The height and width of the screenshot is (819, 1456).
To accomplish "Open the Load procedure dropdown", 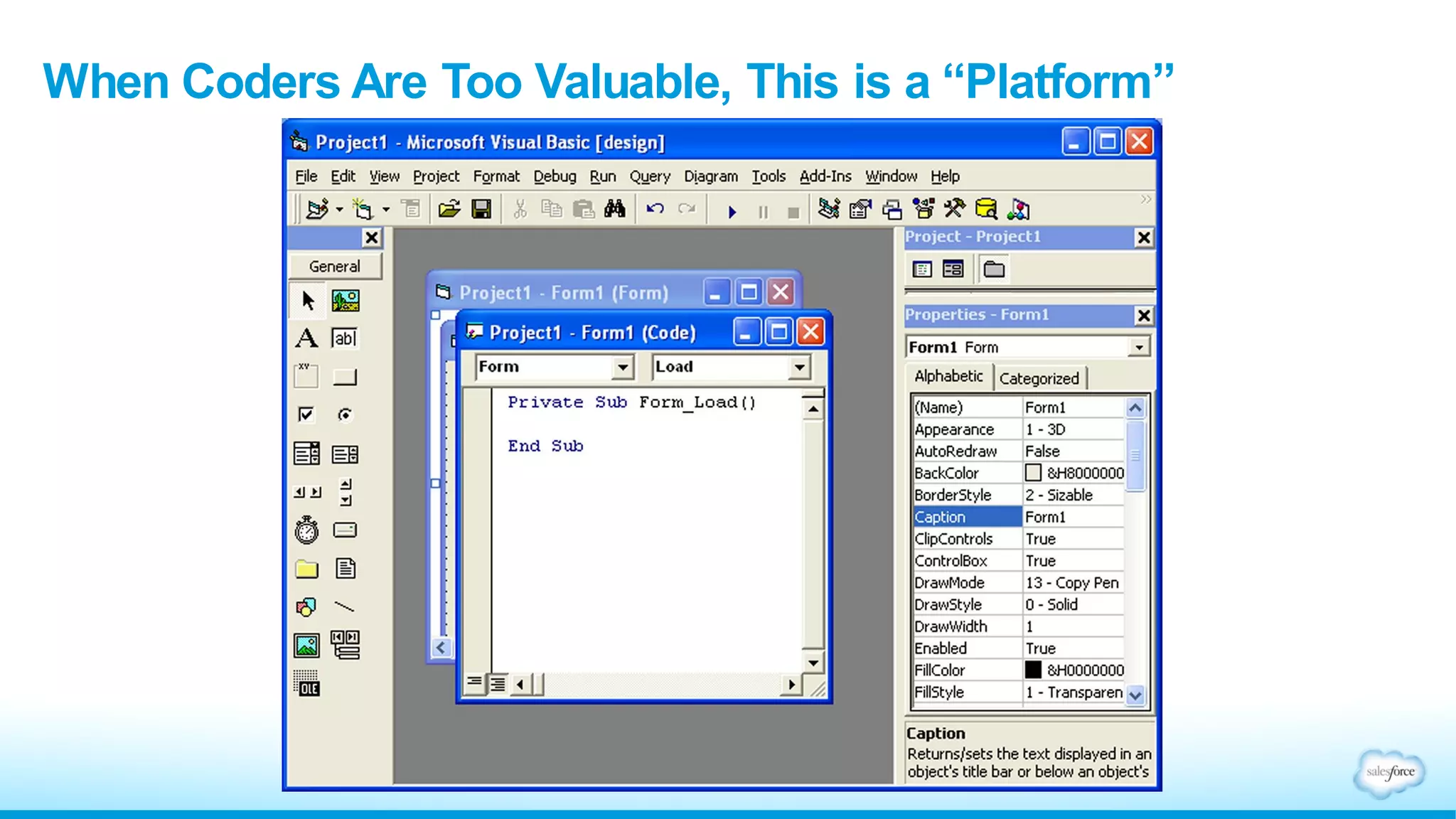I will click(x=800, y=367).
